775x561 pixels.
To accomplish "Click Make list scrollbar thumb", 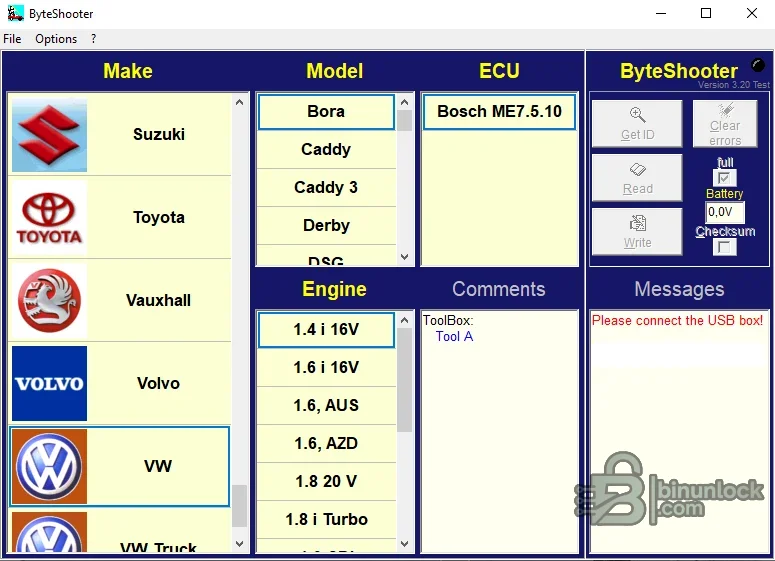I will tap(240, 506).
